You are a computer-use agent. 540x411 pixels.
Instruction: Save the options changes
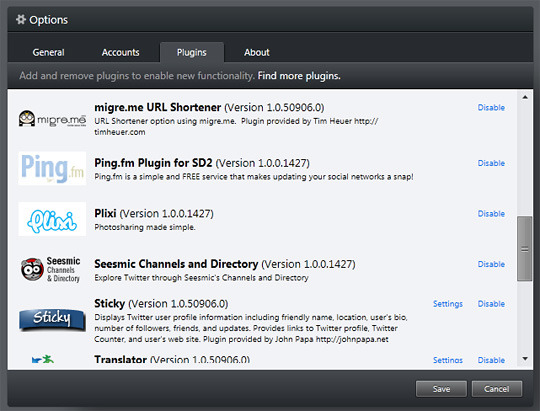tap(441, 389)
